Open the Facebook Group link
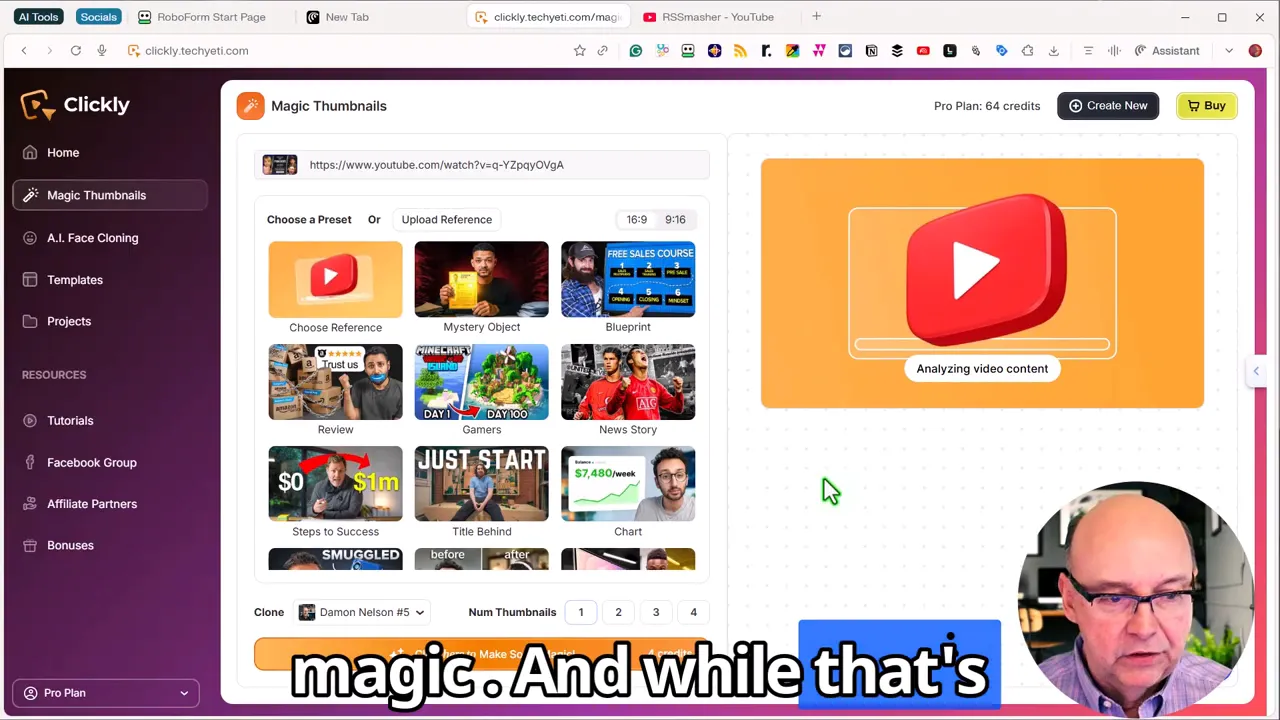The width and height of the screenshot is (1280, 720). coord(91,462)
